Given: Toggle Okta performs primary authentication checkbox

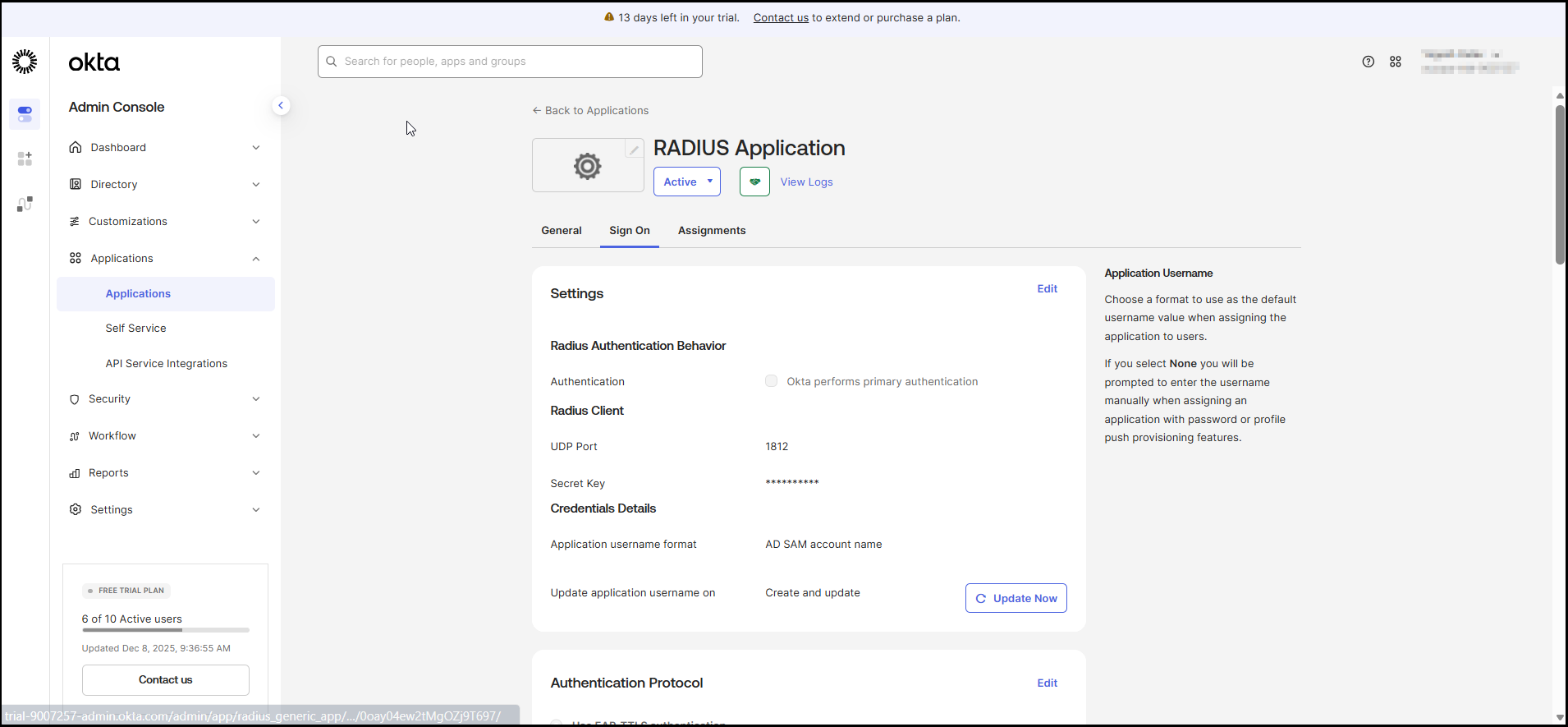Looking at the screenshot, I should tap(771, 381).
